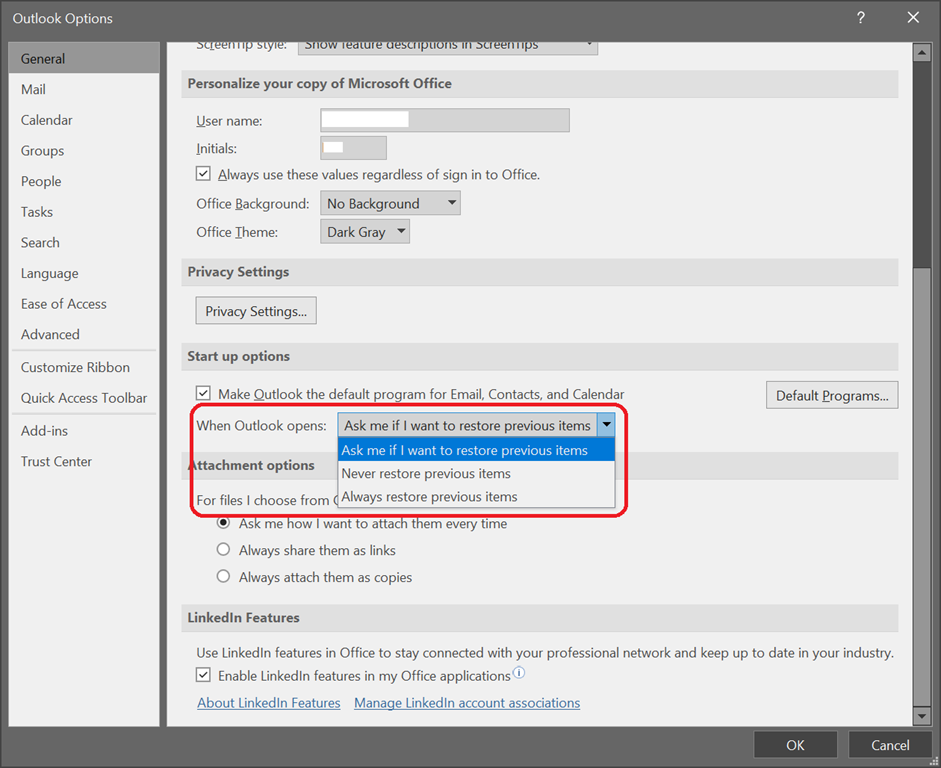Toggle 'Always use these values' checkbox

[x=204, y=174]
